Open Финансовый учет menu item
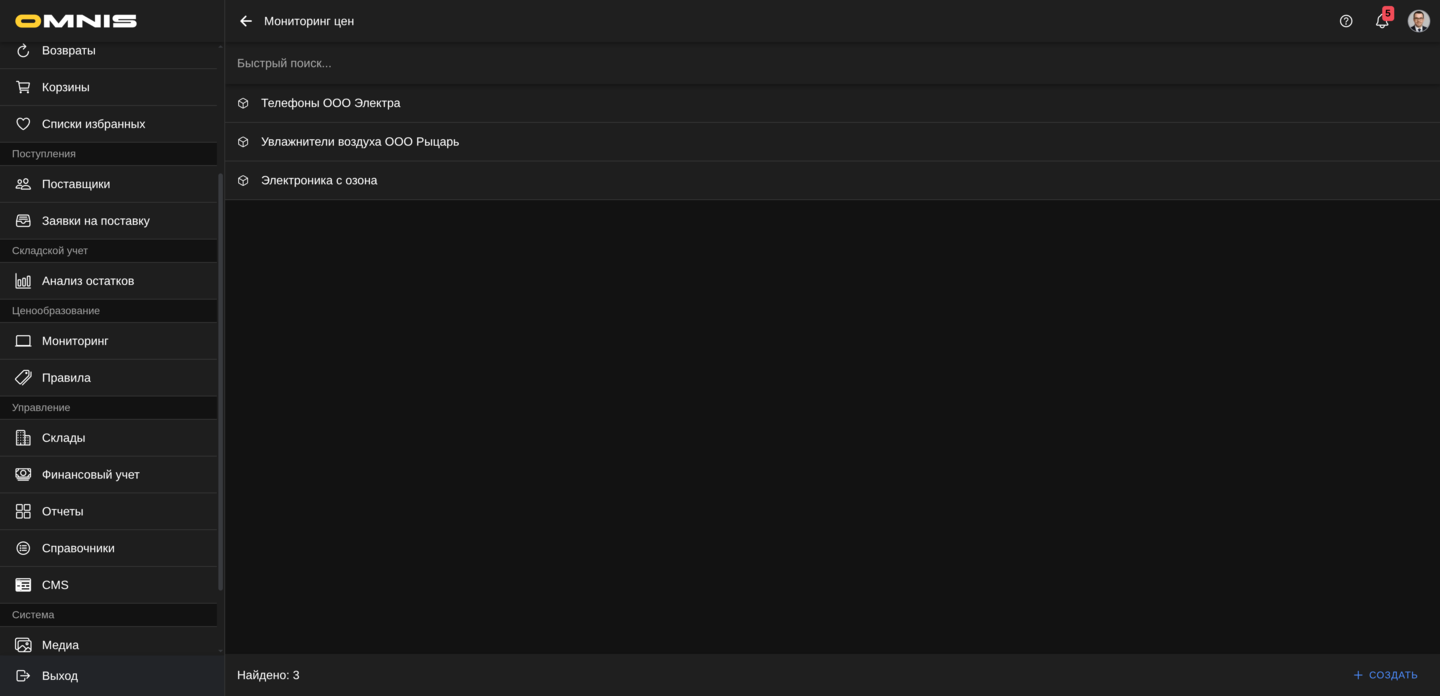 [x=91, y=475]
